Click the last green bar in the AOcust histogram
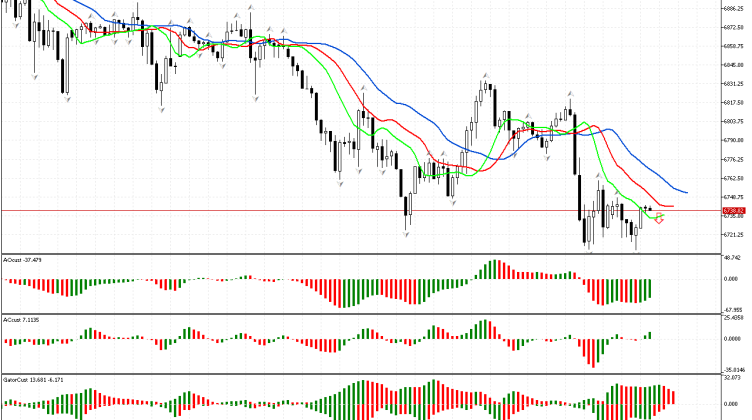Screen dimensions: 752x420 point(649,290)
